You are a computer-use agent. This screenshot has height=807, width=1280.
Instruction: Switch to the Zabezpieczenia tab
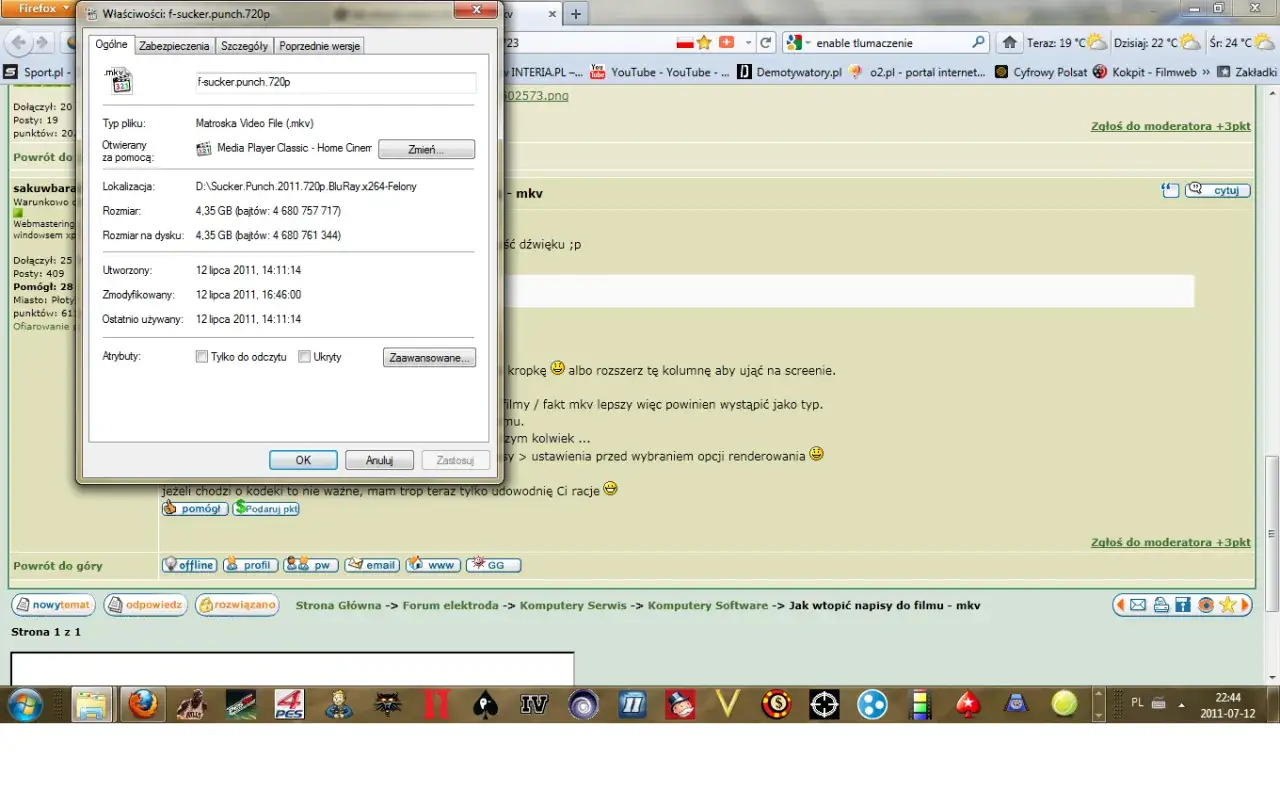coord(174,46)
